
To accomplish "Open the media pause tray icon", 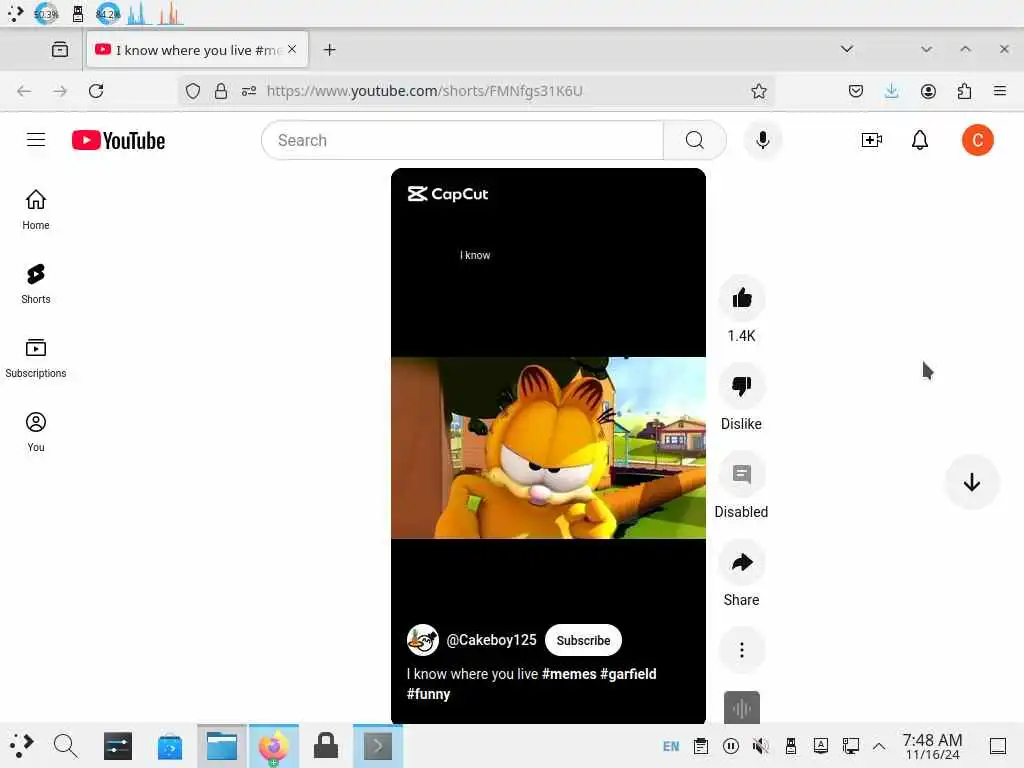I will pos(731,746).
